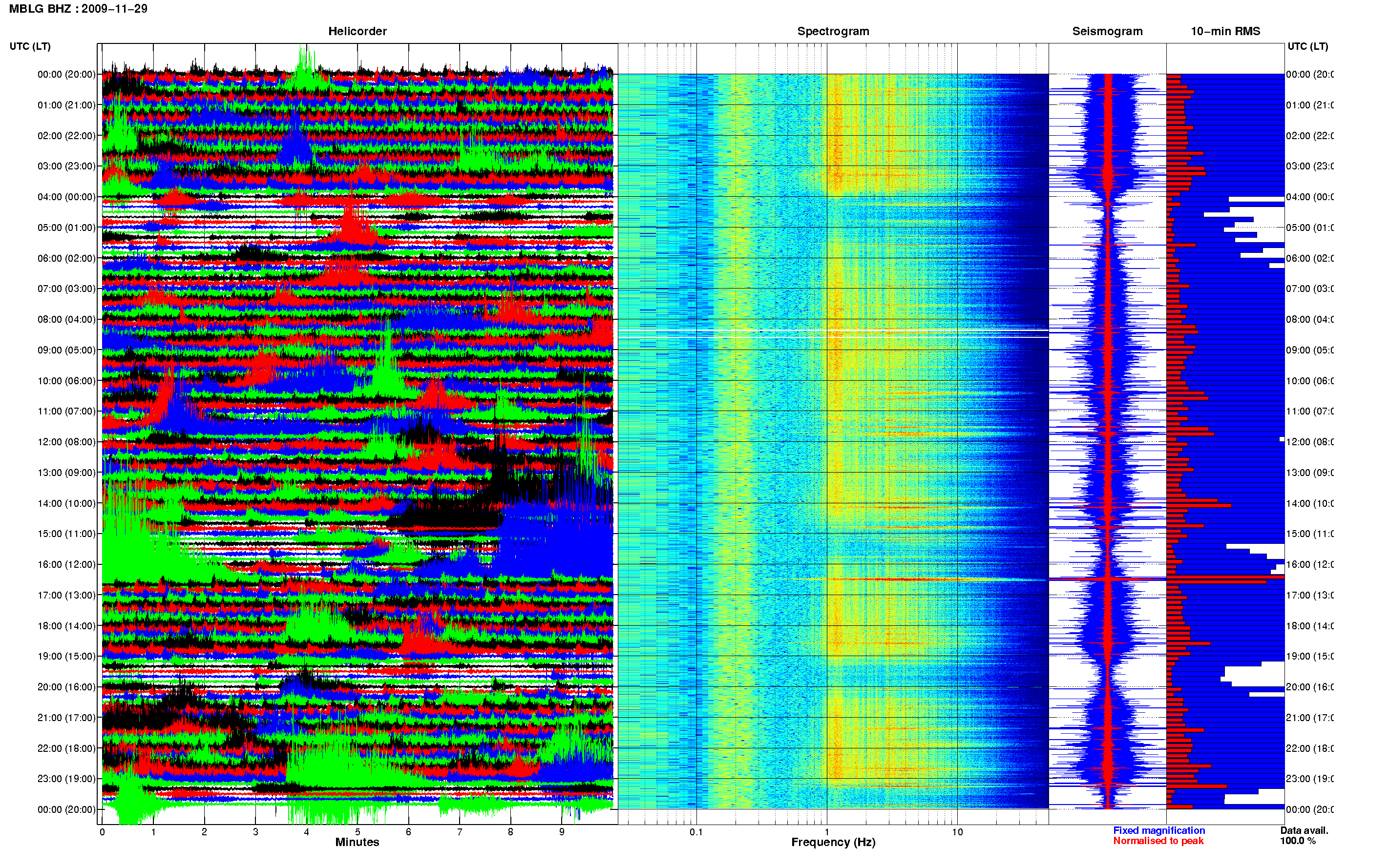Click the '5' minutes tick label
Screen dimensions: 1389x868
[357, 832]
